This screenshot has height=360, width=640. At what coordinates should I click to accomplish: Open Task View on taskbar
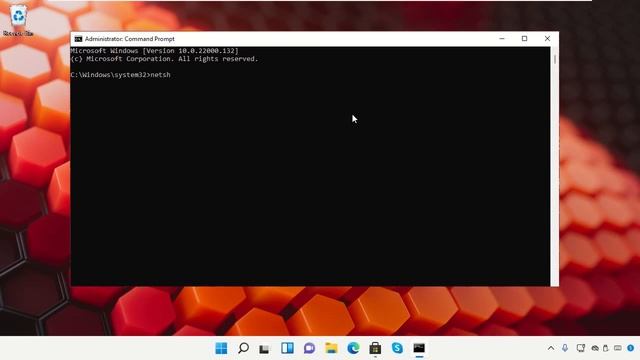[265, 349]
